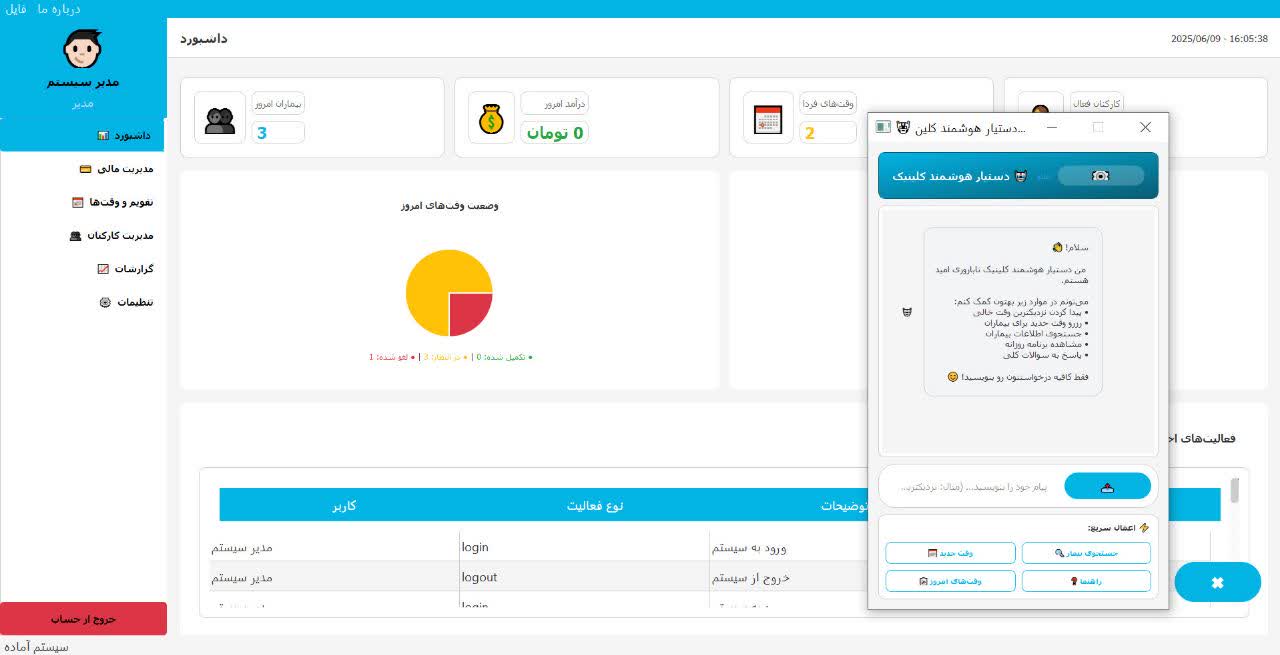The width and height of the screenshot is (1280, 655).
Task: Click the activity table vertical scrollbar
Action: click(1235, 491)
